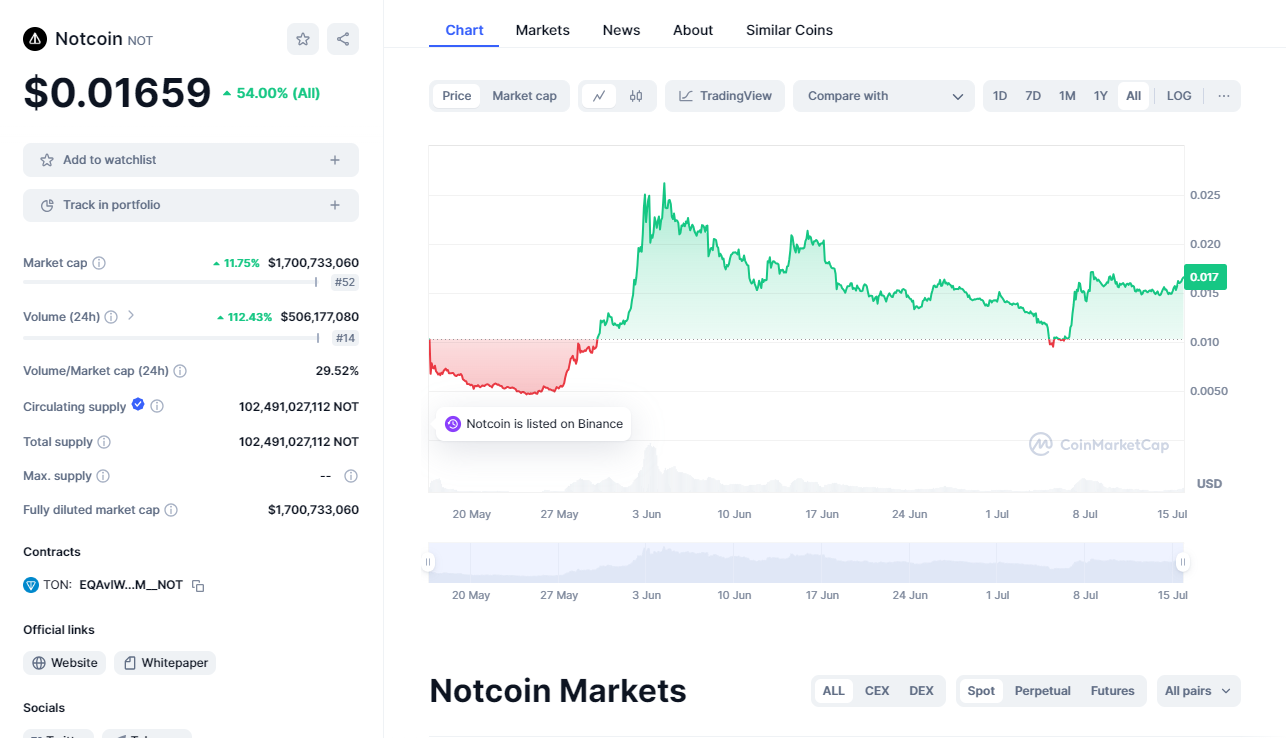
Task: Select the candlestick chart icon
Action: (636, 95)
